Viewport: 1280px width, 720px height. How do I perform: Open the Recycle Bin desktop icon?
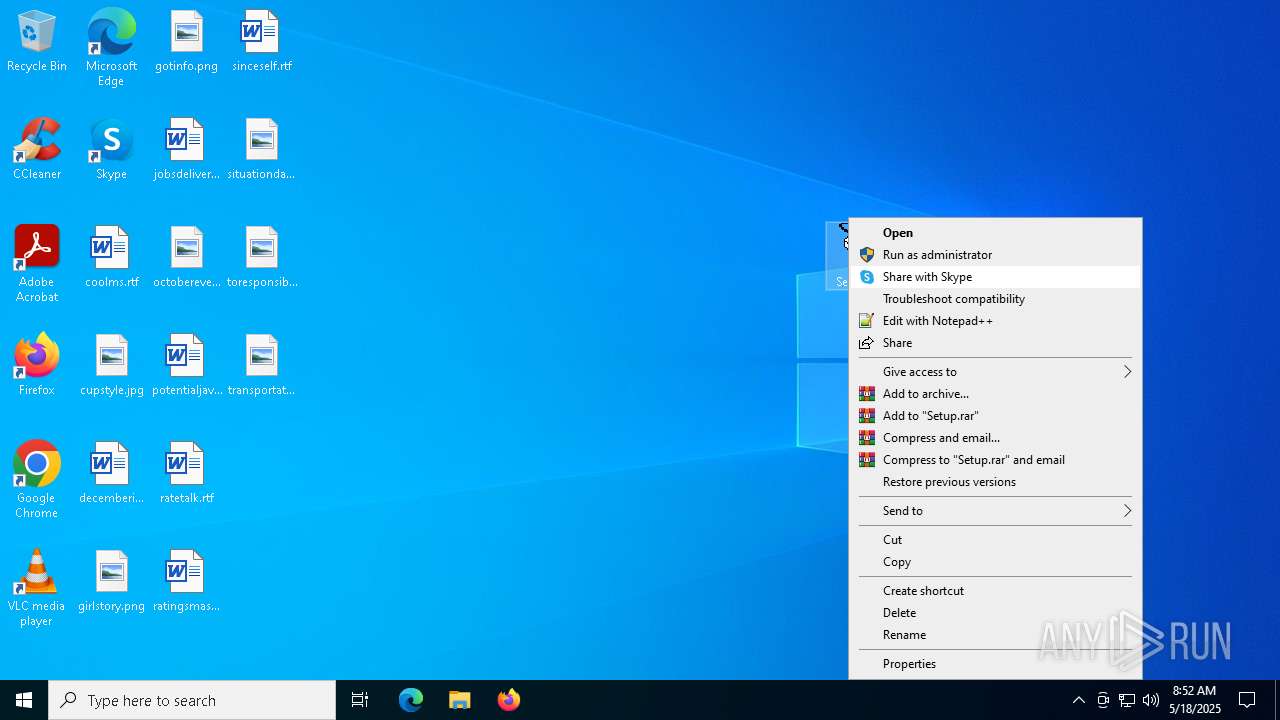(37, 42)
